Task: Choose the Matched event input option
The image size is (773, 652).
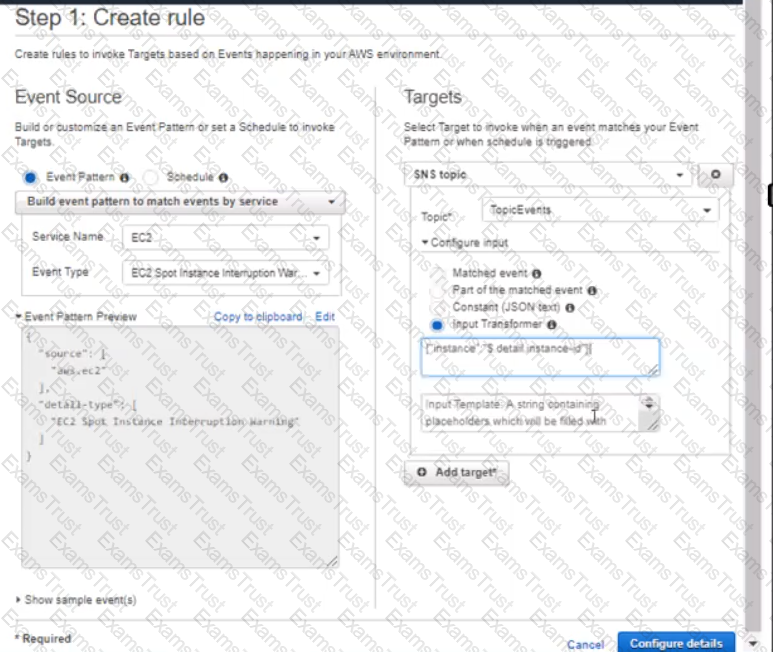Action: [x=436, y=273]
